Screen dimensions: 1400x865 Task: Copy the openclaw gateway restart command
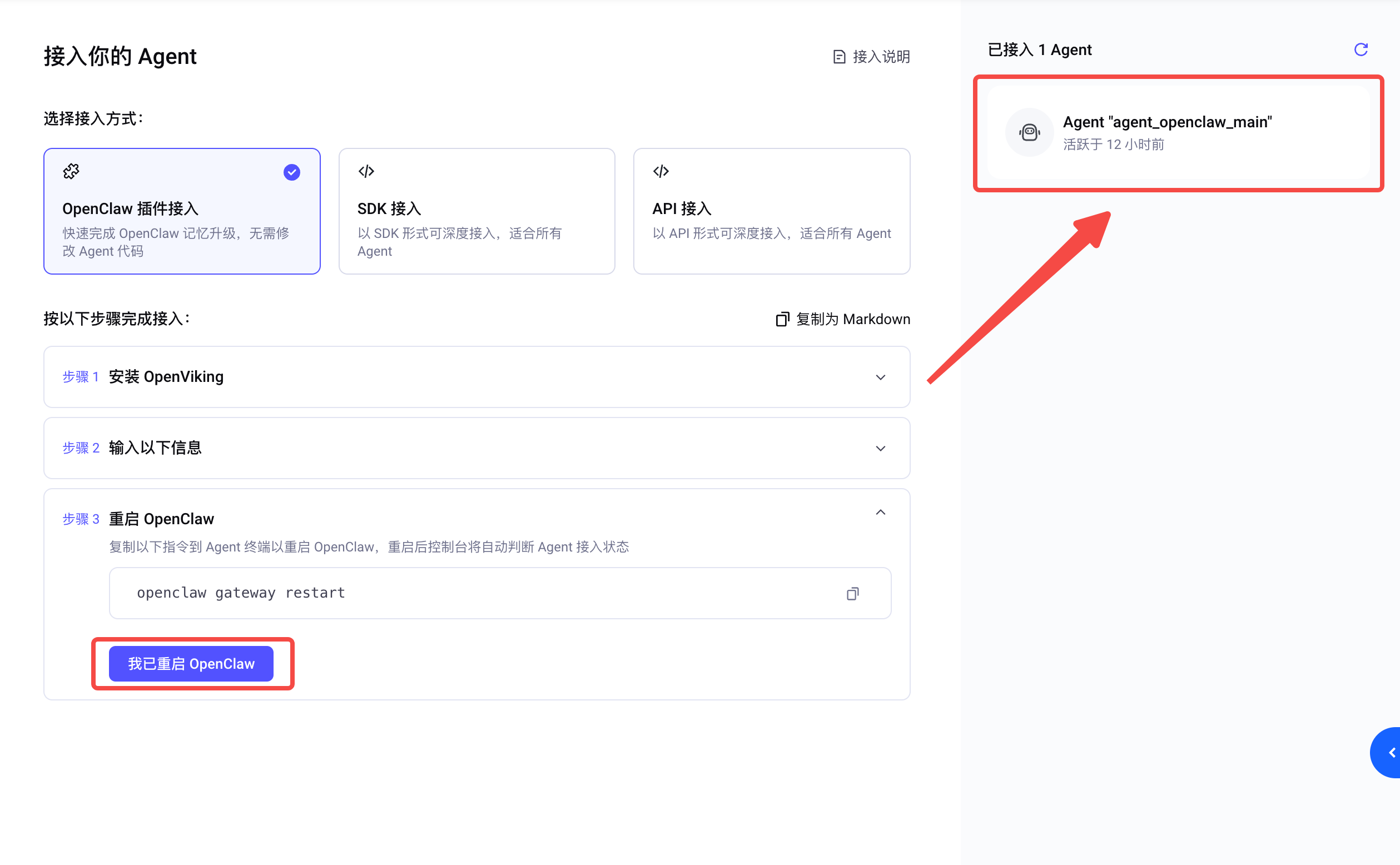tap(852, 593)
